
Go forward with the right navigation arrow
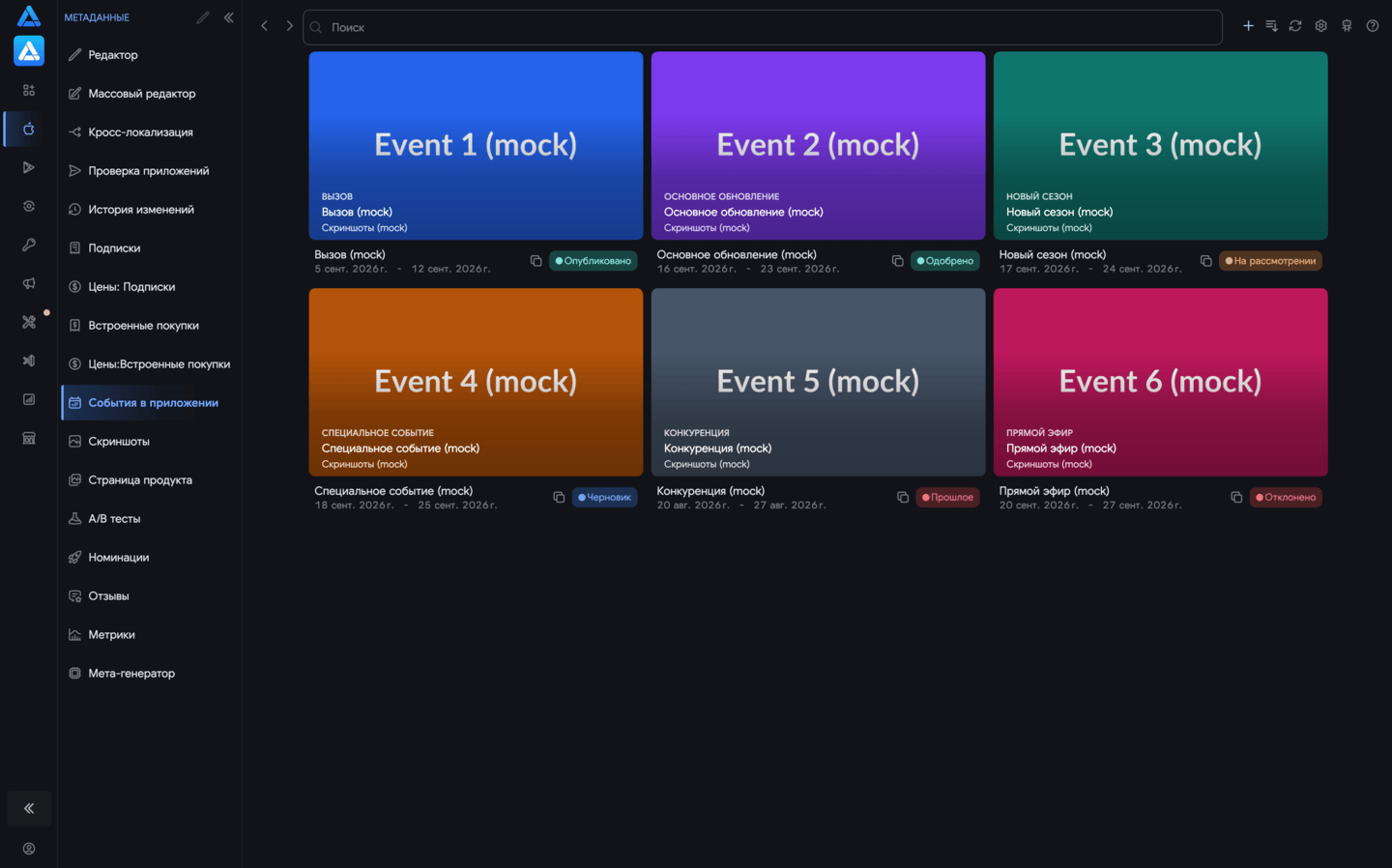coord(289,26)
